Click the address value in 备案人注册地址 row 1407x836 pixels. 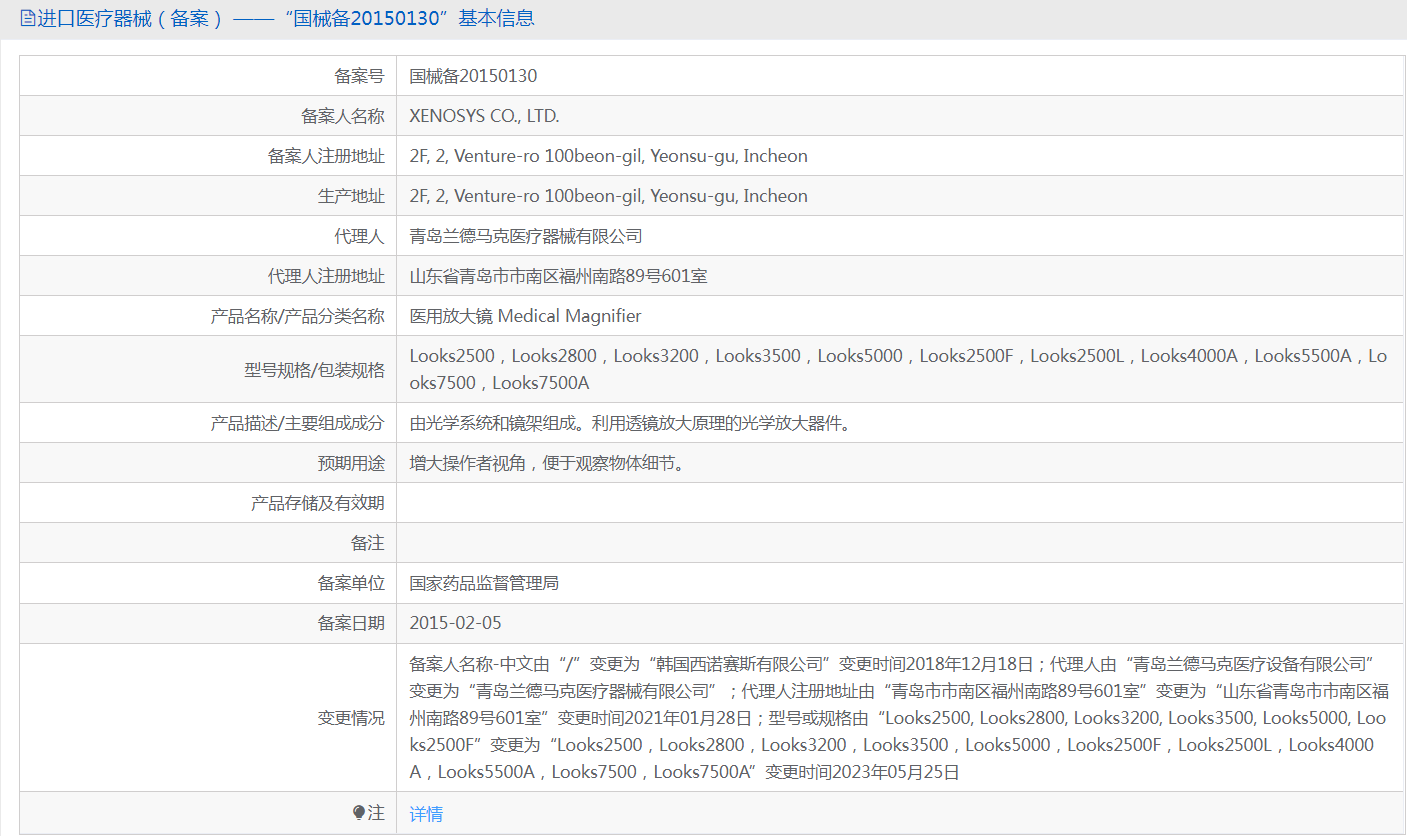tap(608, 156)
